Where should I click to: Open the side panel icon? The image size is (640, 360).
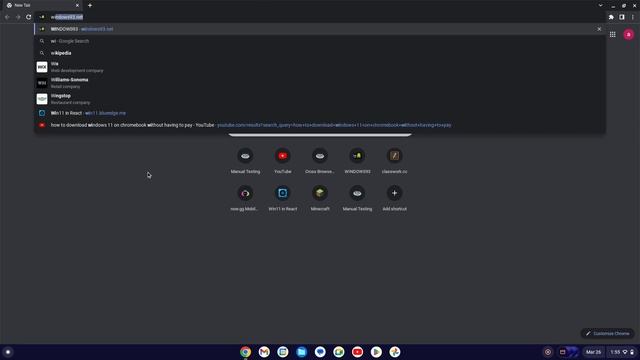622,17
